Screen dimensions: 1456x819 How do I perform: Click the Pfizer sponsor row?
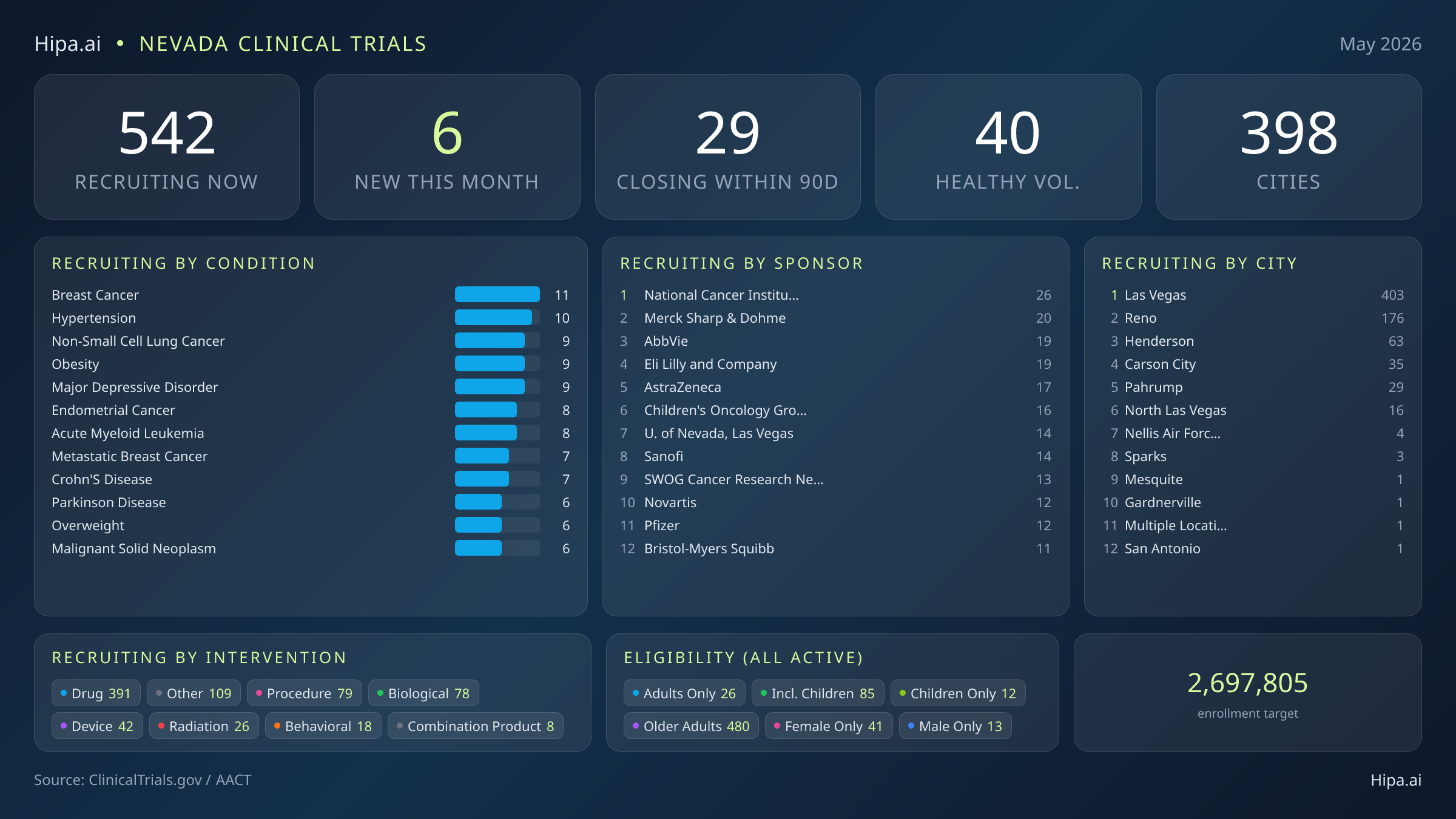pos(835,525)
